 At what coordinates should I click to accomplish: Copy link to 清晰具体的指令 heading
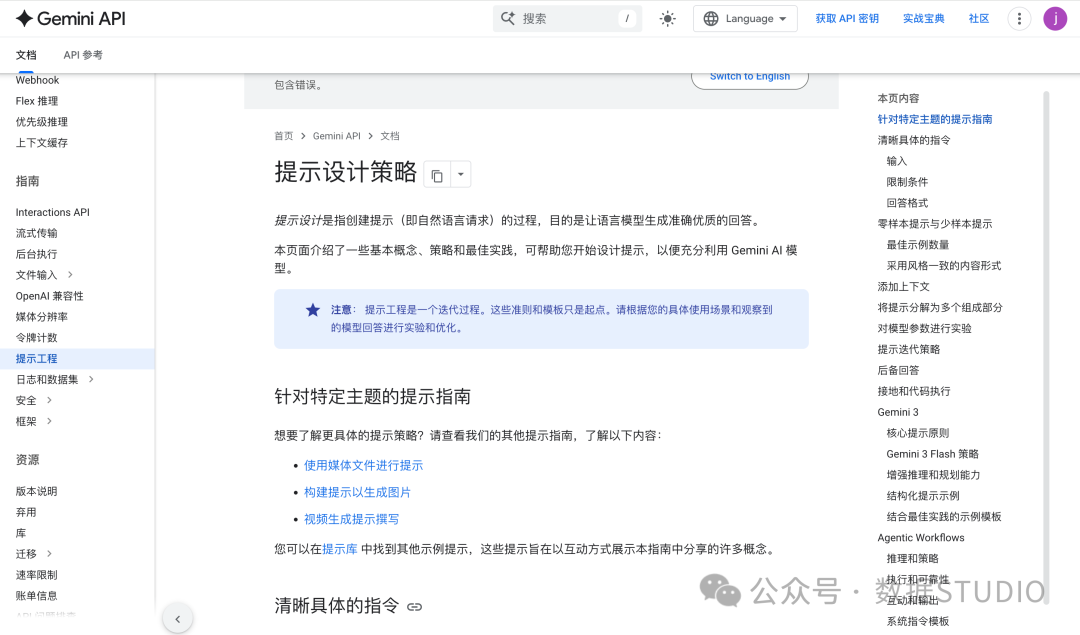[415, 607]
